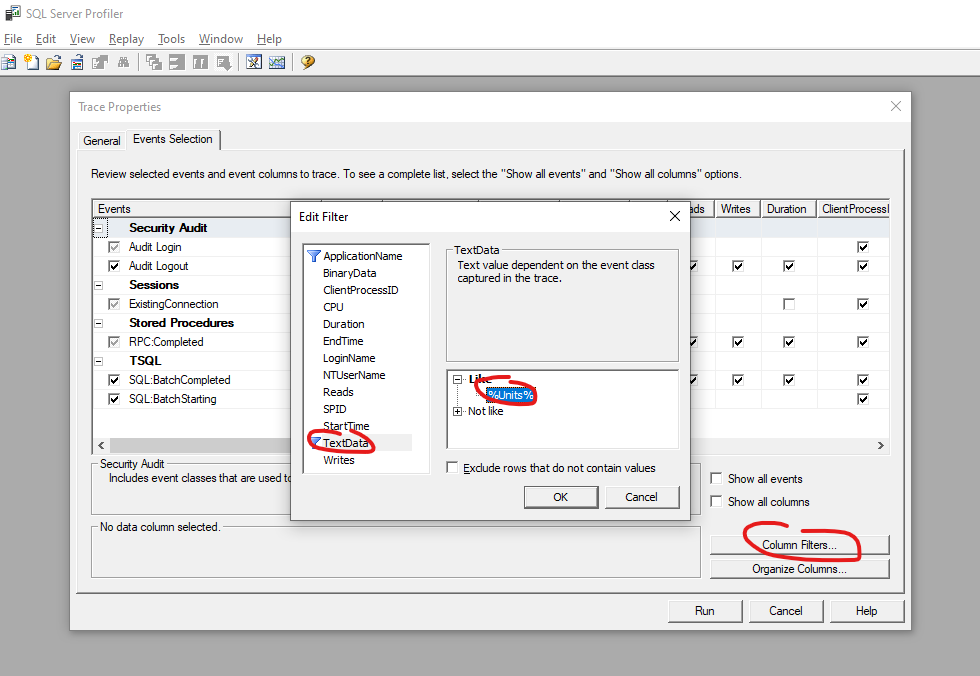Image resolution: width=980 pixels, height=676 pixels.
Task: Click the Run button
Action: (x=705, y=611)
